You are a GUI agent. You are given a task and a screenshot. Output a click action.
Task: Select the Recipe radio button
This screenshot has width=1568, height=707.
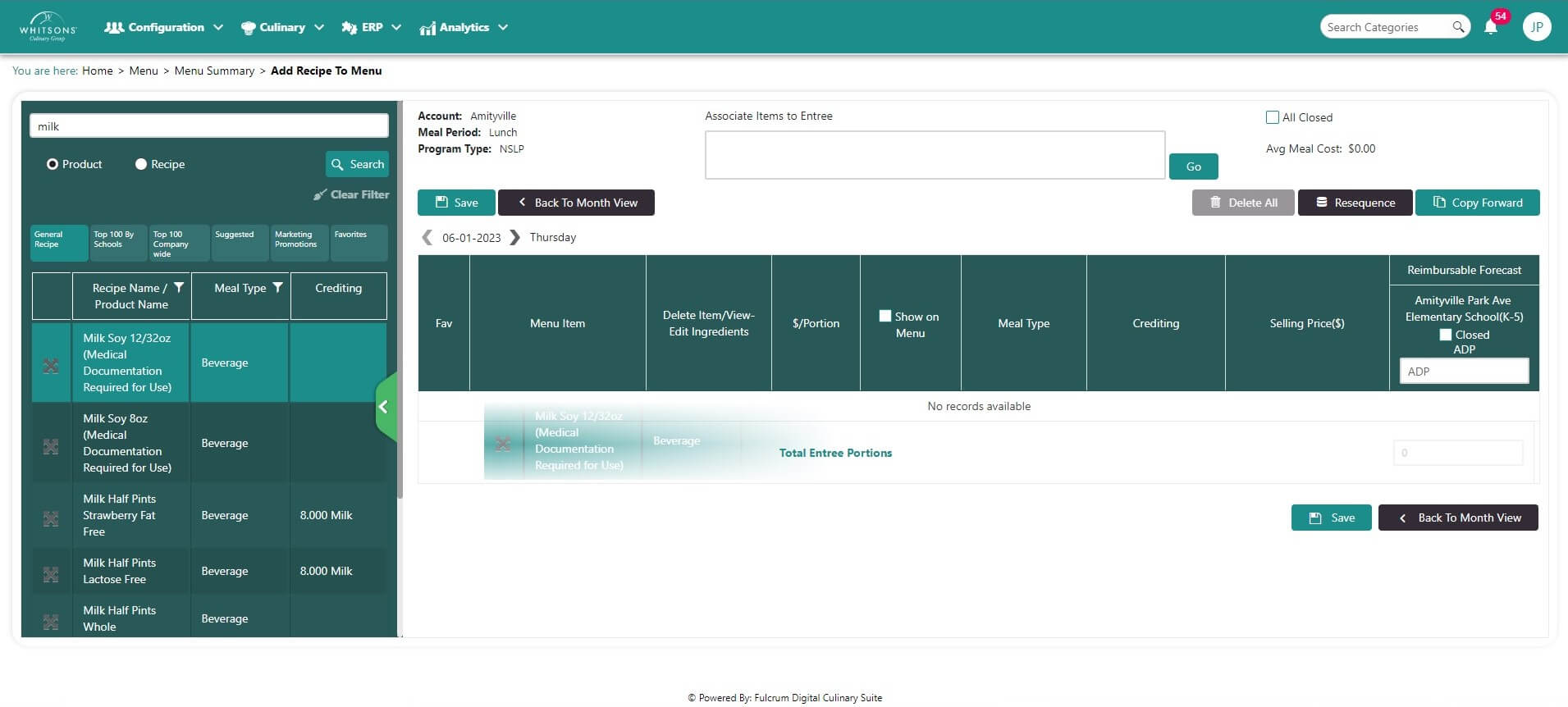(x=141, y=164)
